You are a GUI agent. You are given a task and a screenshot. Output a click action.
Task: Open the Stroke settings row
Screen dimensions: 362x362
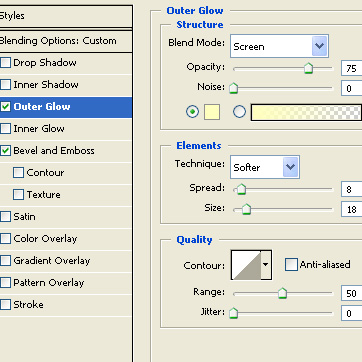pos(66,305)
